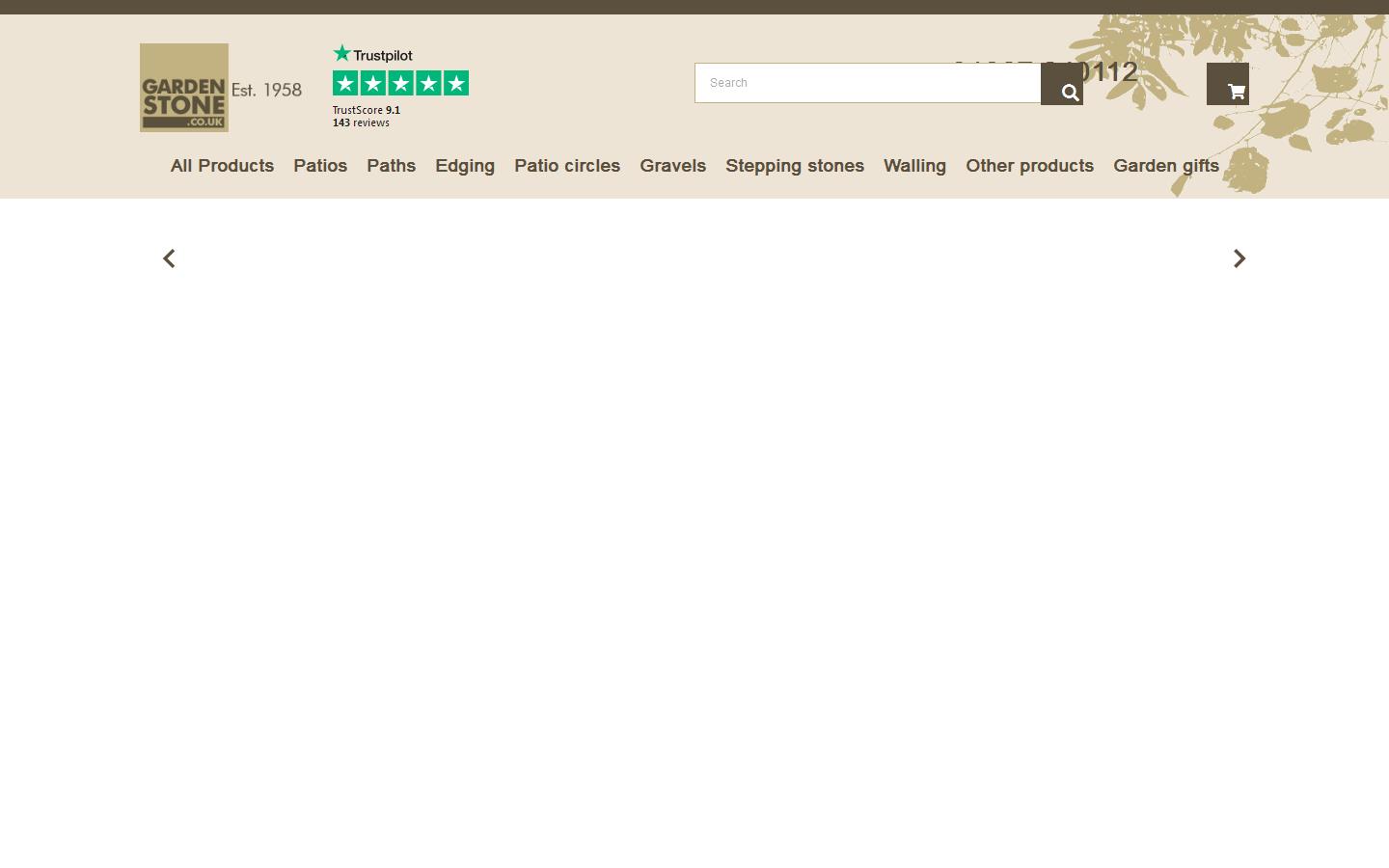
Task: View the Edging products
Action: (x=465, y=166)
